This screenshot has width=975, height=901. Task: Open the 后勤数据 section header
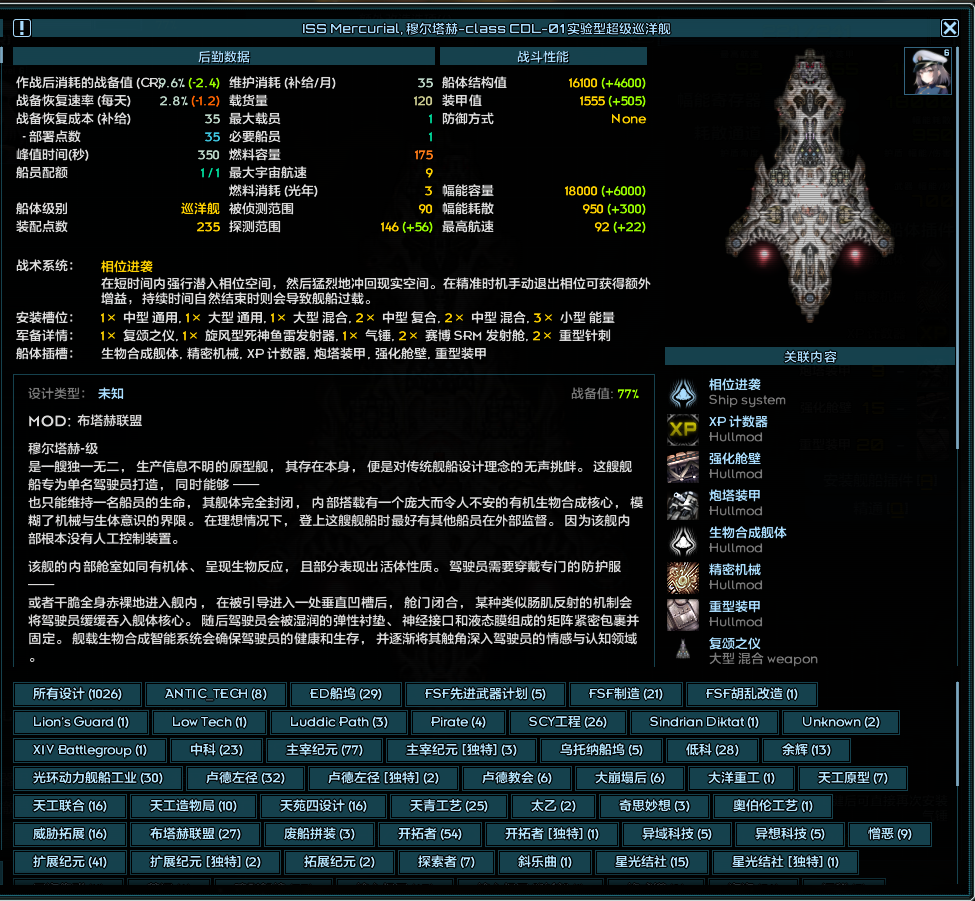pos(223,57)
